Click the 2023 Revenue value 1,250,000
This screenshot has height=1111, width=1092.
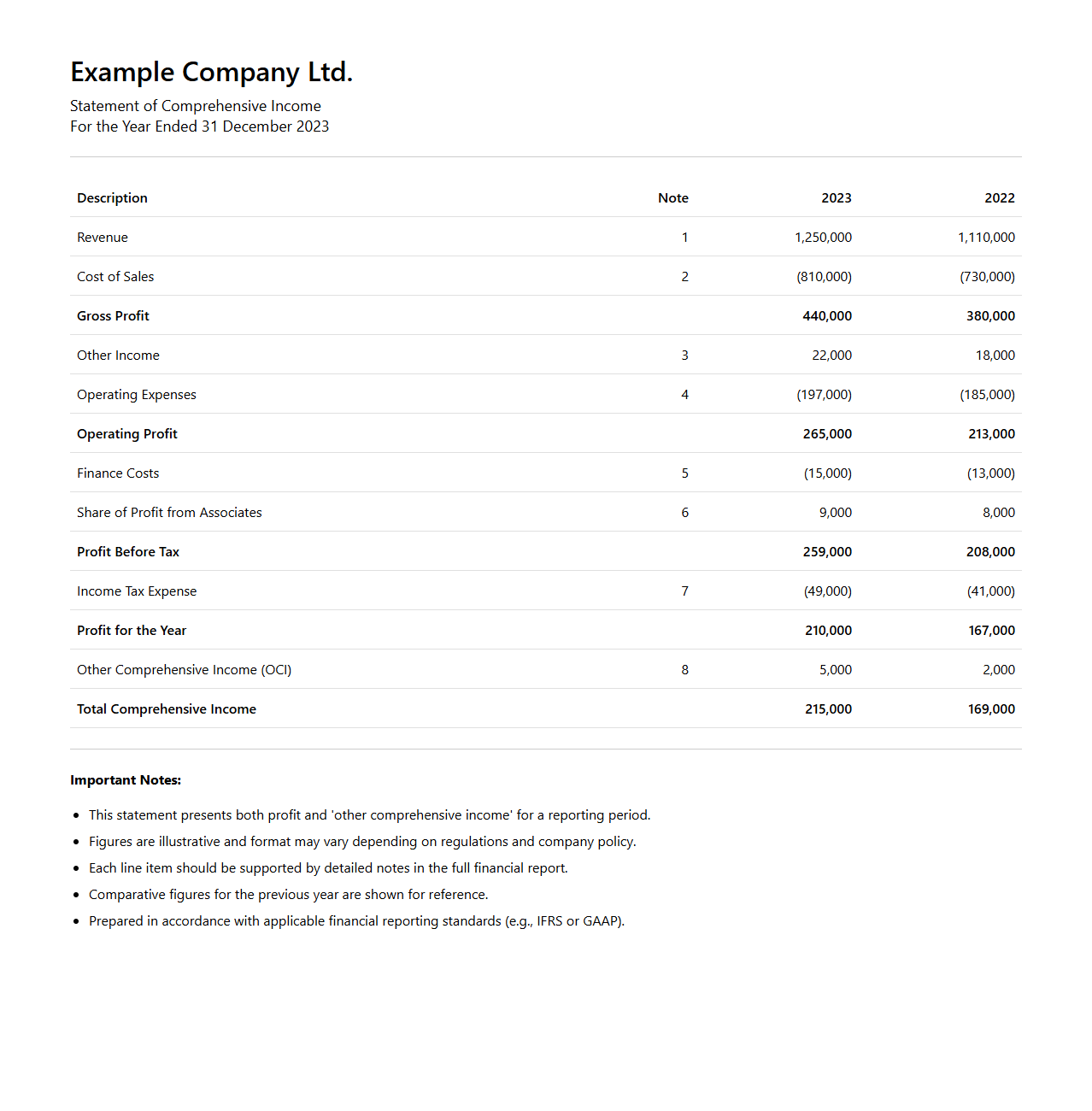click(x=823, y=238)
